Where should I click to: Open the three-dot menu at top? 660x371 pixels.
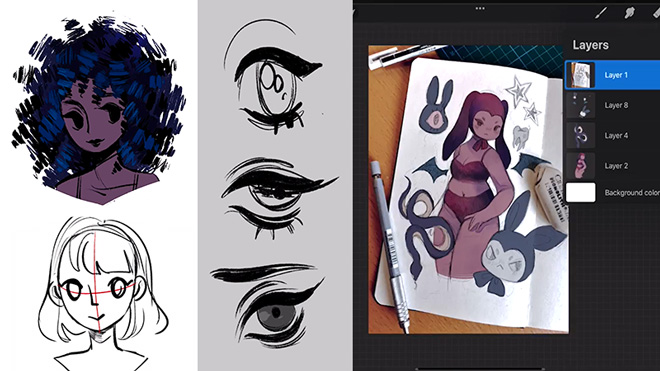click(480, 8)
